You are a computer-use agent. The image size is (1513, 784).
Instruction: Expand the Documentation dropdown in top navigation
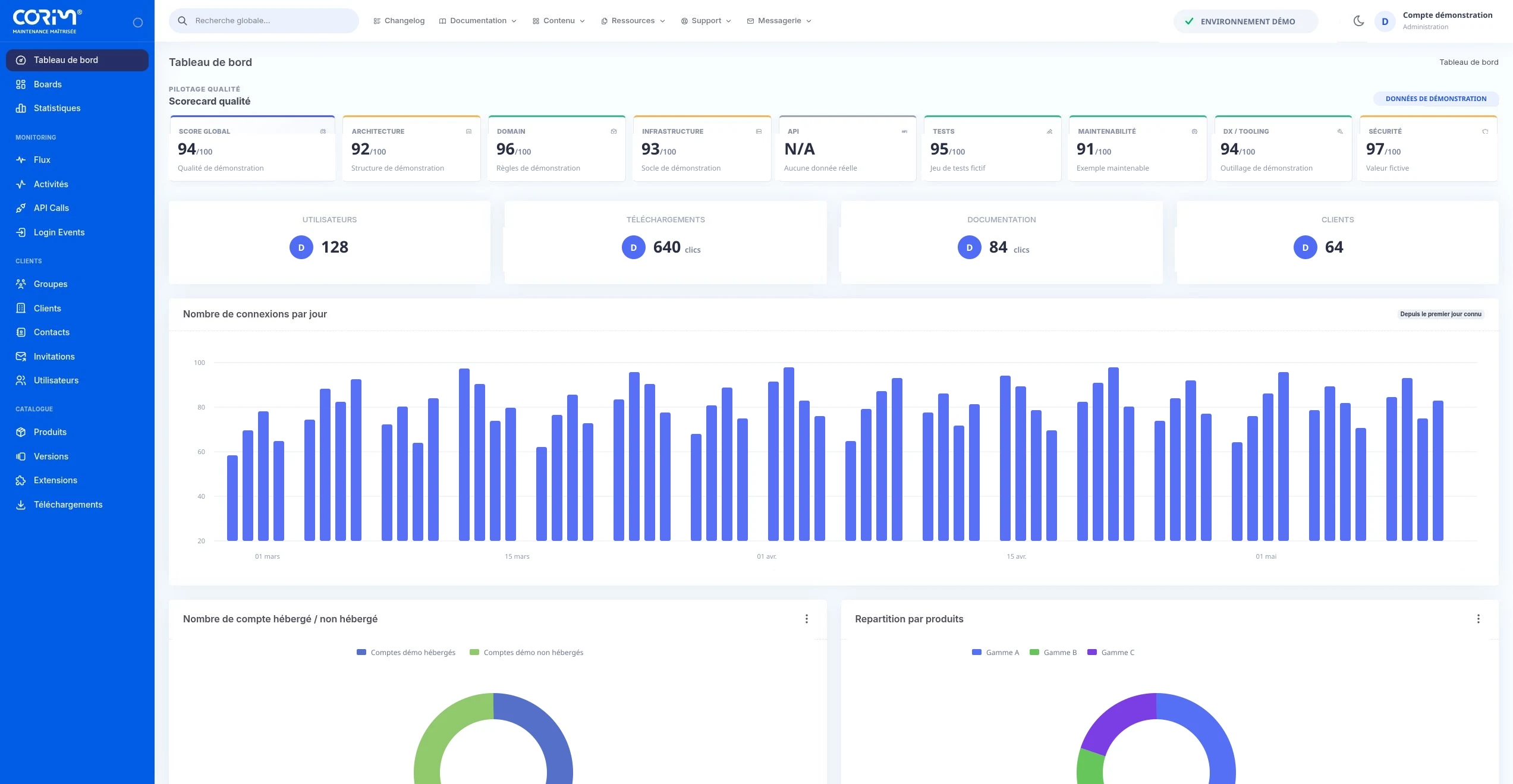[478, 21]
